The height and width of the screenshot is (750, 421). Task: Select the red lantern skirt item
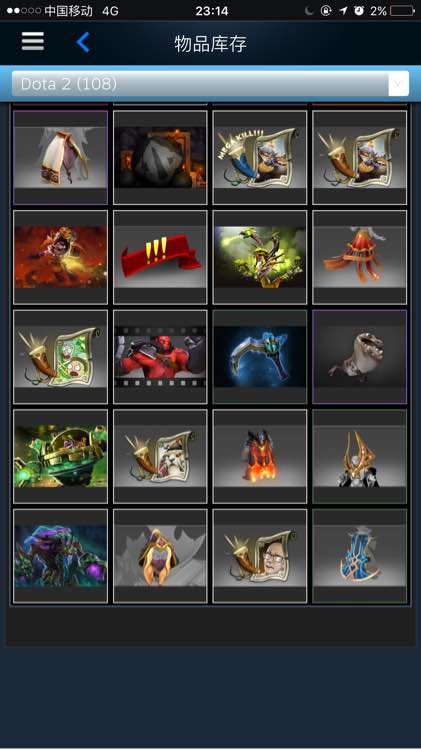pyautogui.click(x=359, y=257)
